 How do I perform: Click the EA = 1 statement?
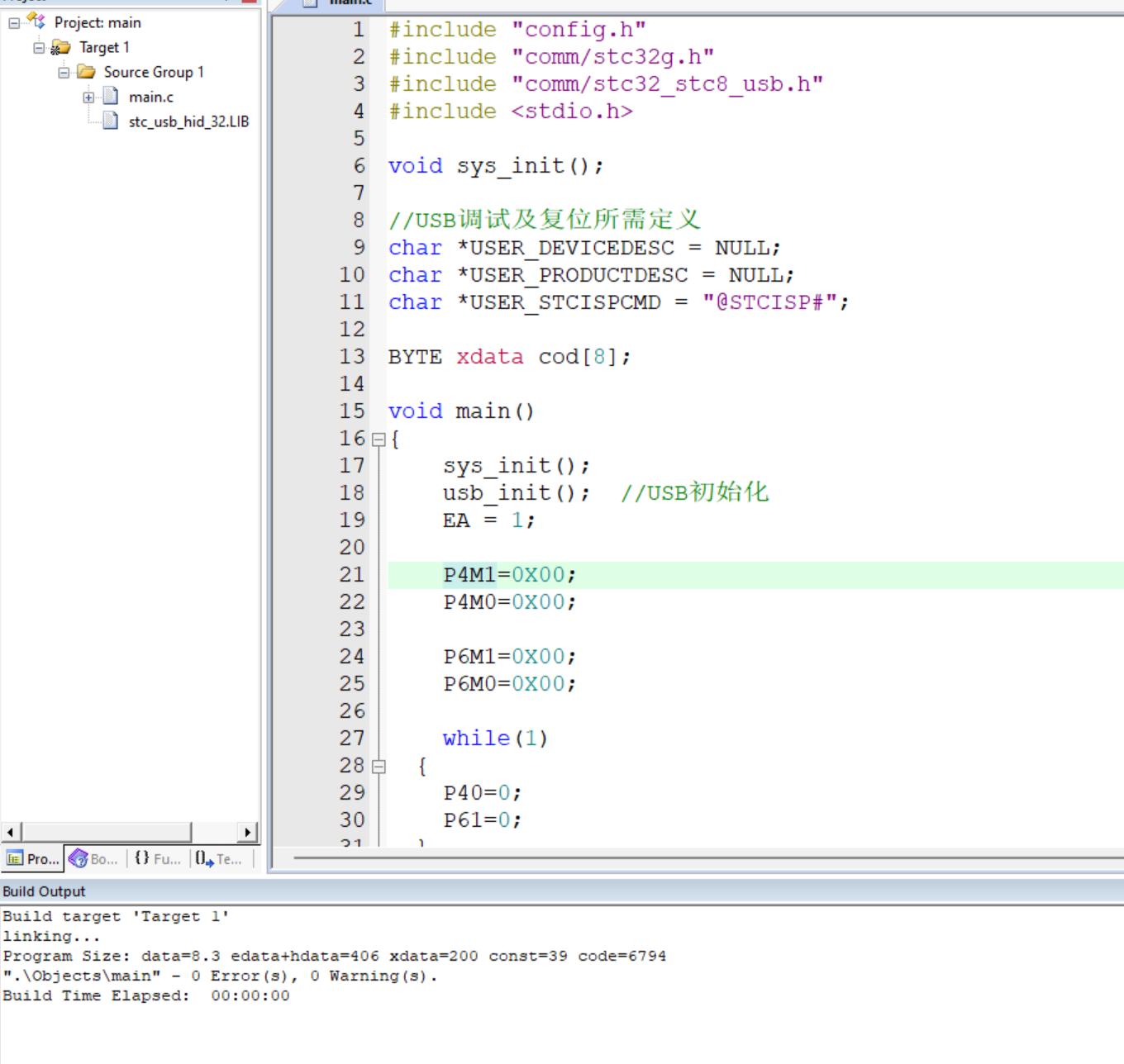(489, 520)
